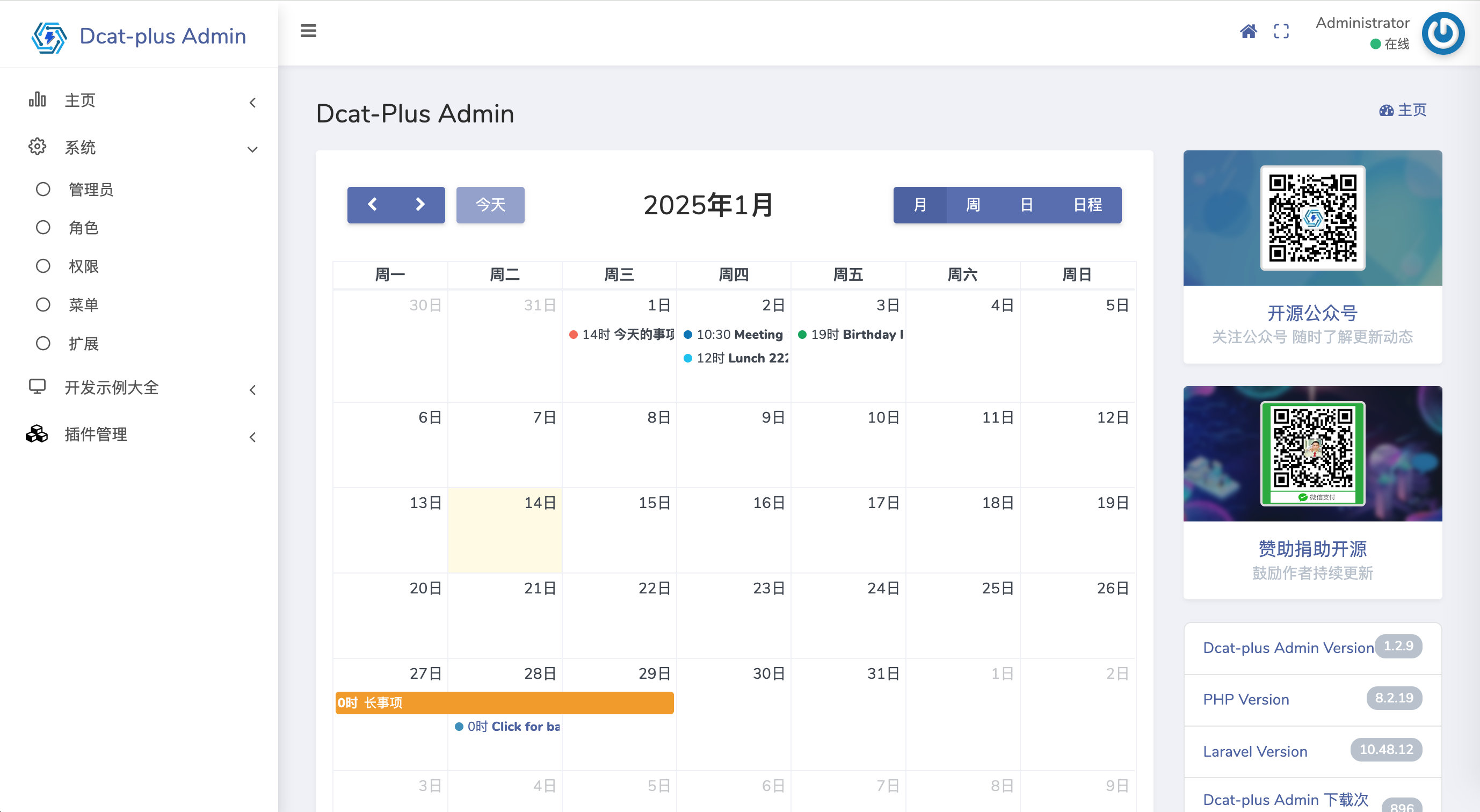Open the Administrator avatar power icon

pyautogui.click(x=1442, y=33)
